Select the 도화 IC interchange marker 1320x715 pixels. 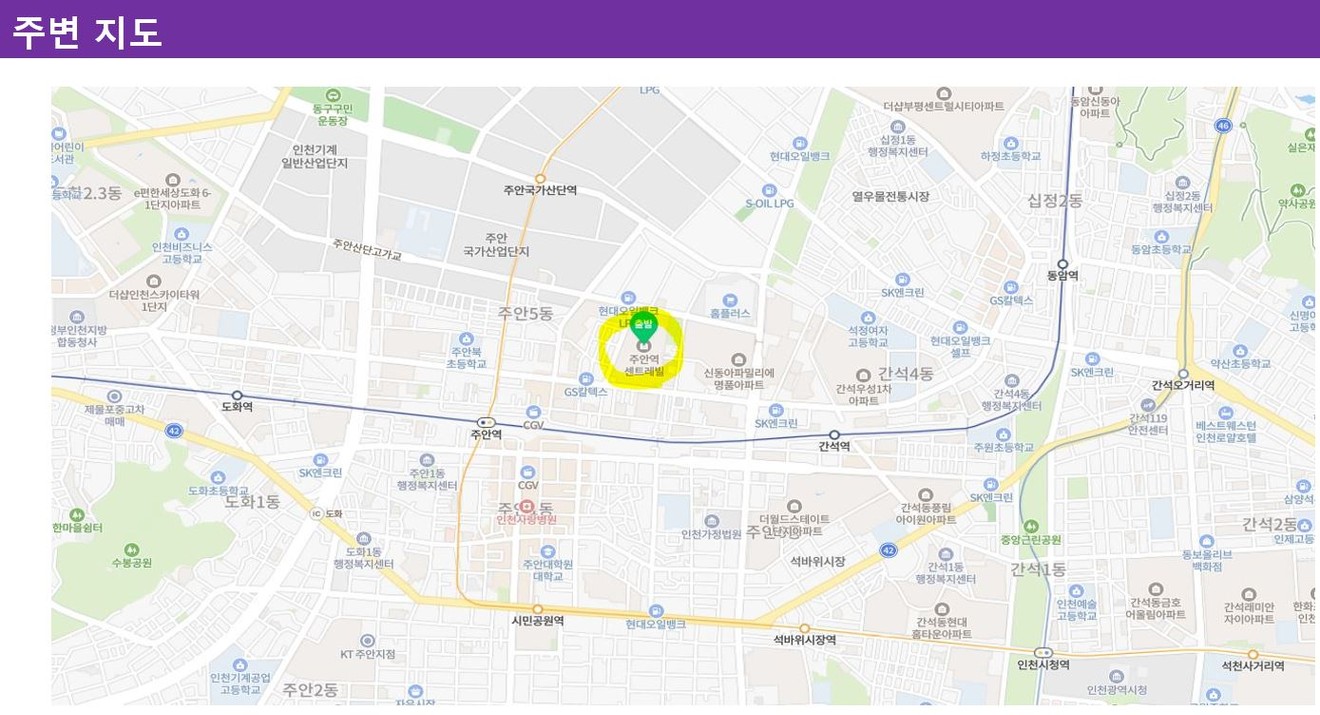316,514
